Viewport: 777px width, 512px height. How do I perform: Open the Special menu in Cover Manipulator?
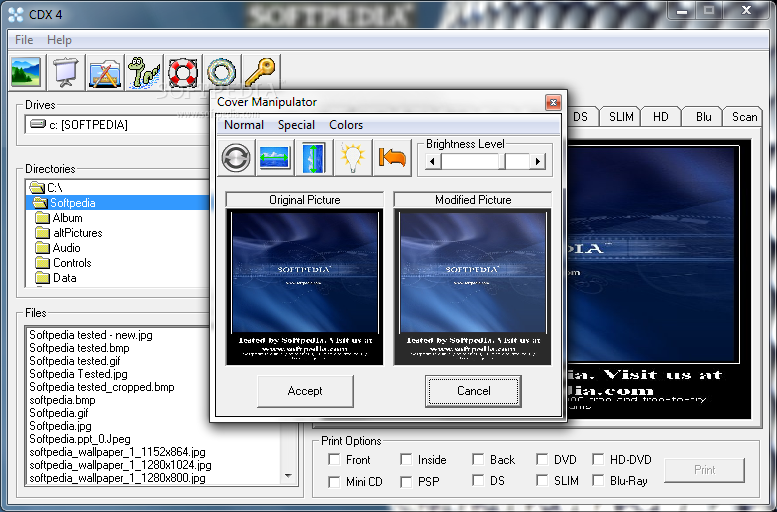pos(296,125)
